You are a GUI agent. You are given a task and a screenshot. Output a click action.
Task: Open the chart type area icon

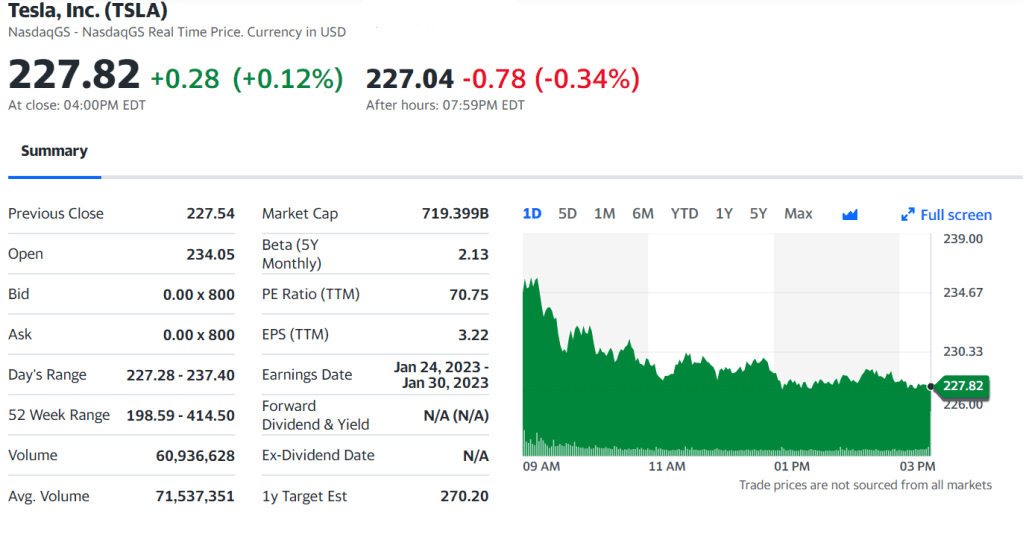[850, 214]
